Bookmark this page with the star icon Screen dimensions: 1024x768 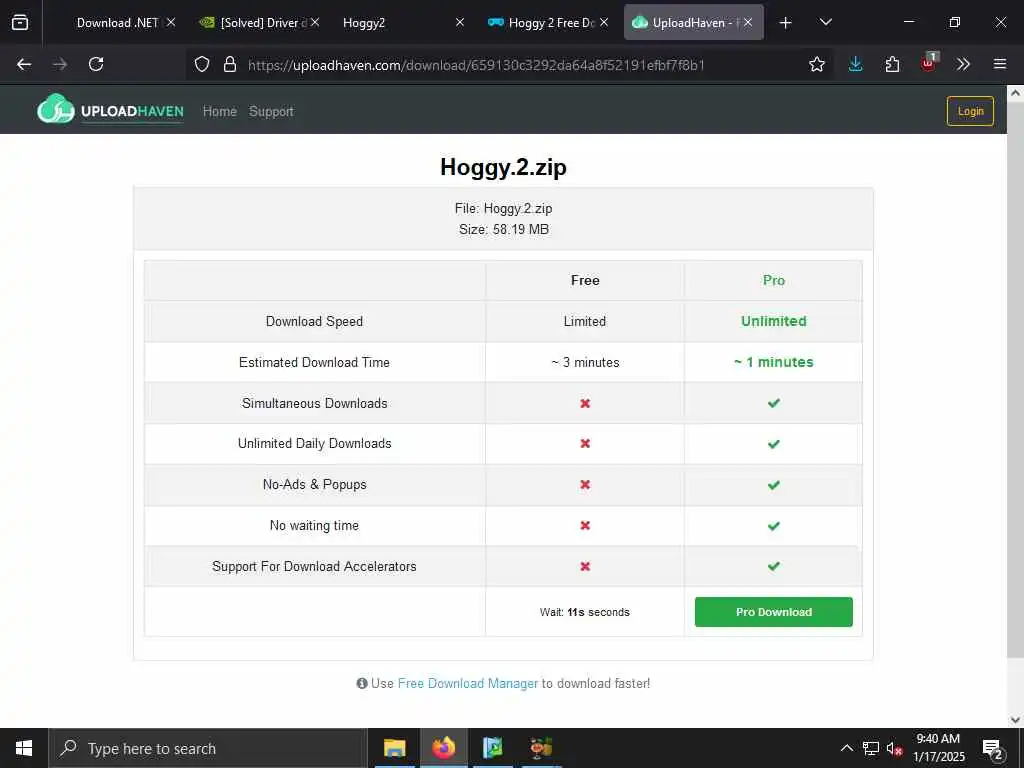pos(816,64)
